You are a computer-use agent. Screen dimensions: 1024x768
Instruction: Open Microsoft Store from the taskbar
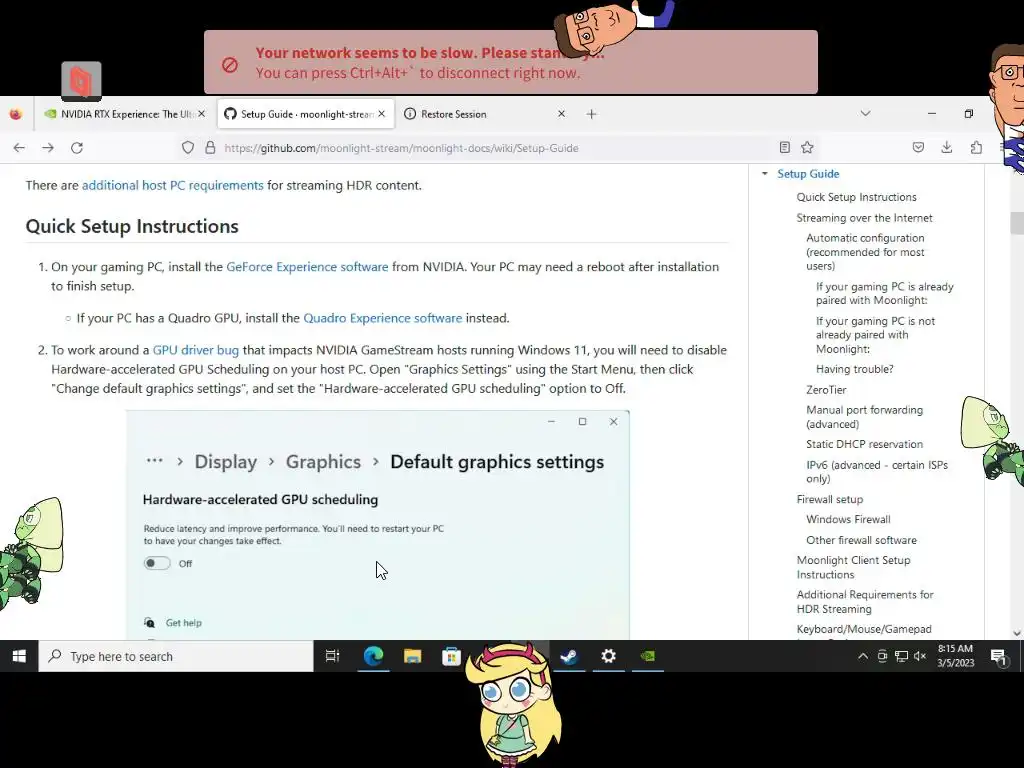tap(451, 656)
